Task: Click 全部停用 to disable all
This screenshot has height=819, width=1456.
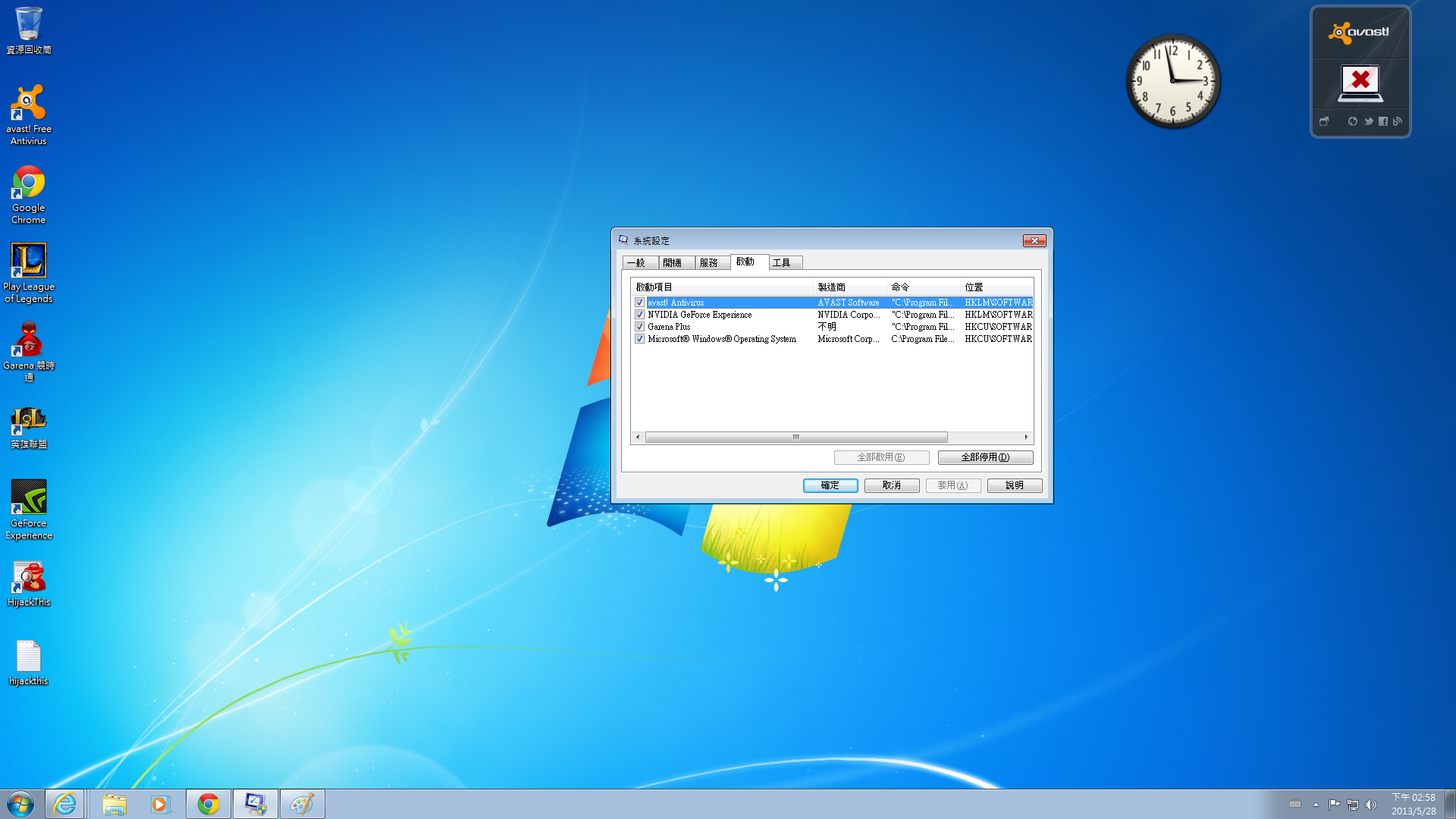Action: [985, 457]
